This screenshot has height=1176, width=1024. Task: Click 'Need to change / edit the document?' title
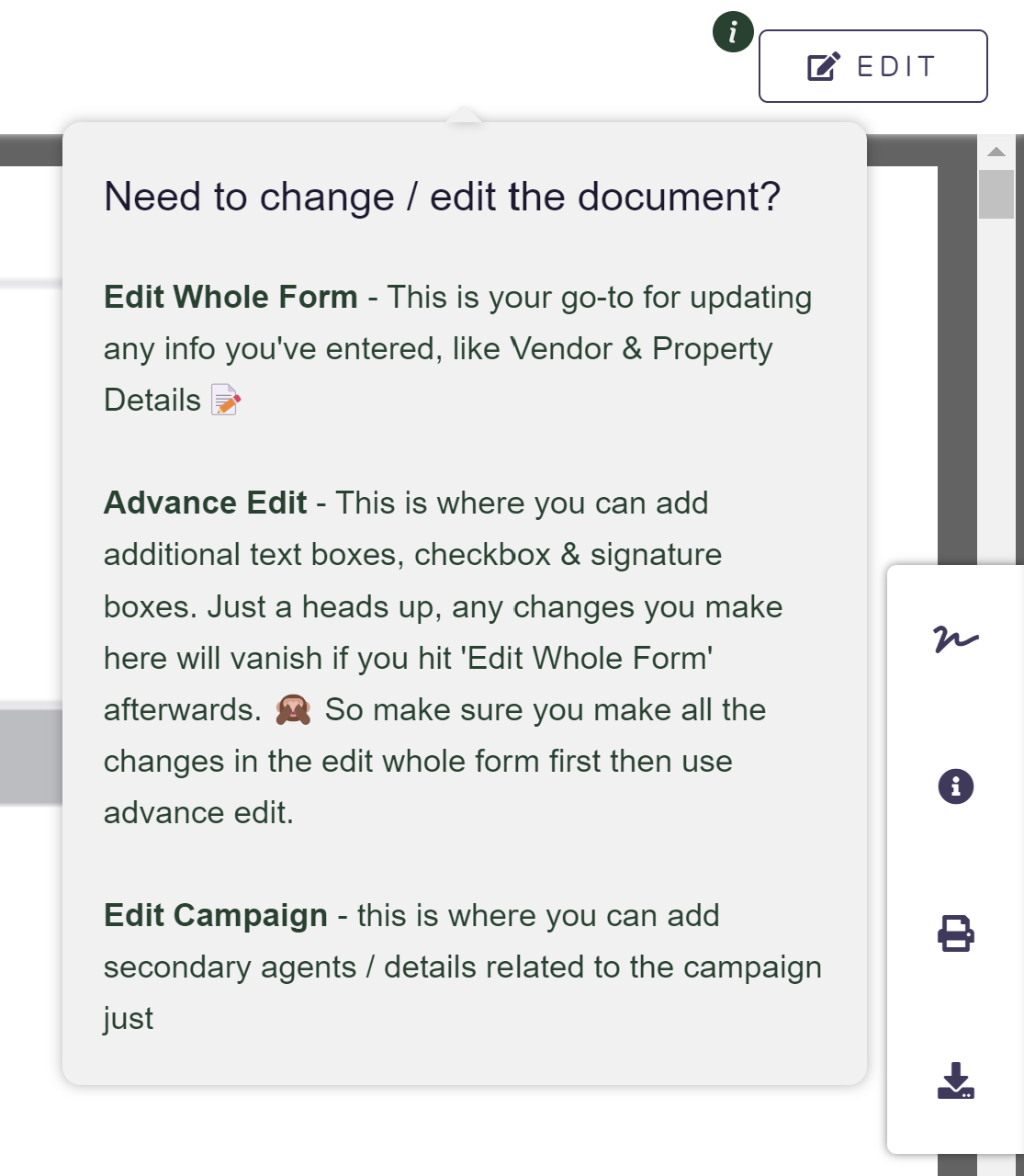442,198
